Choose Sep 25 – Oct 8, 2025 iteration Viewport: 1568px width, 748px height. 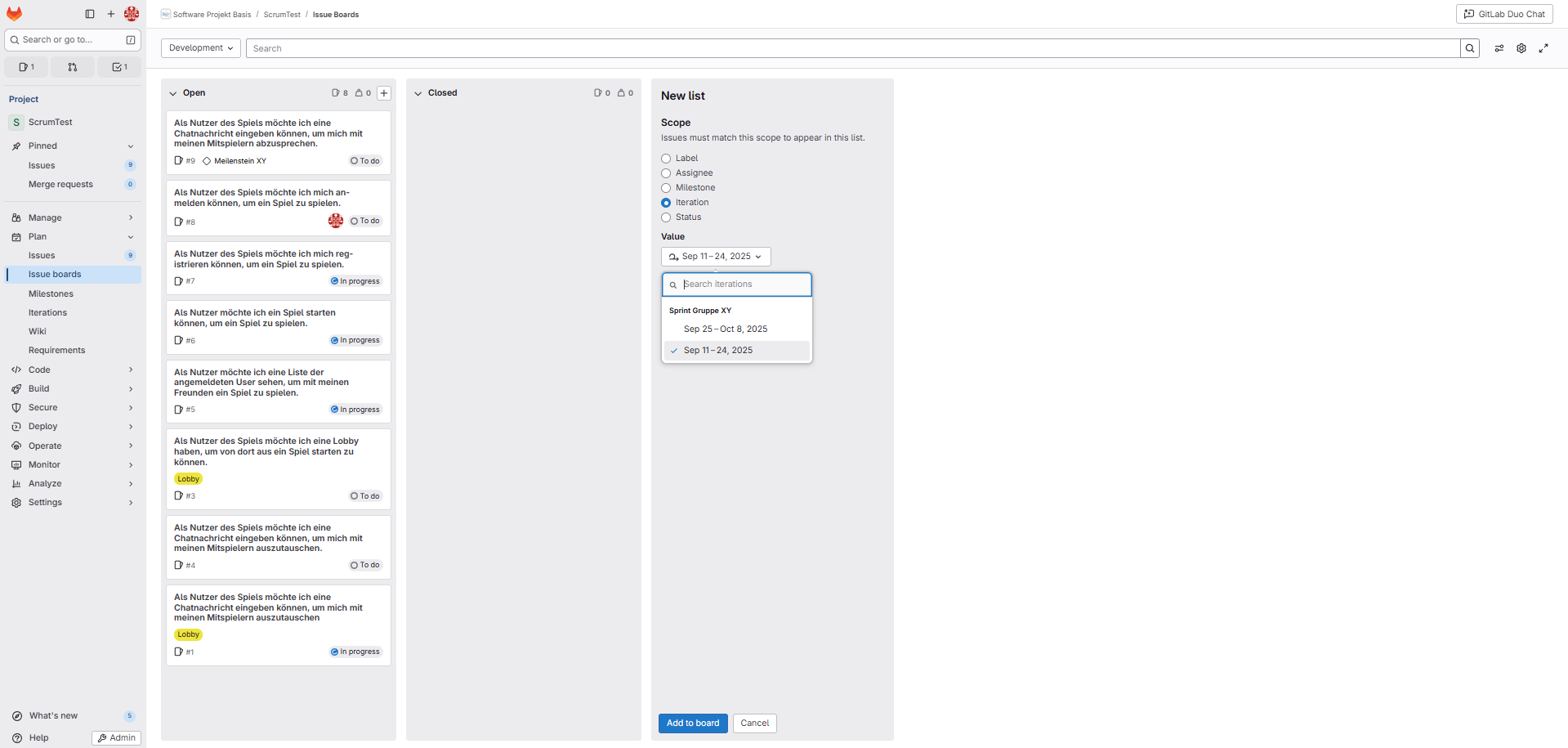coord(726,329)
